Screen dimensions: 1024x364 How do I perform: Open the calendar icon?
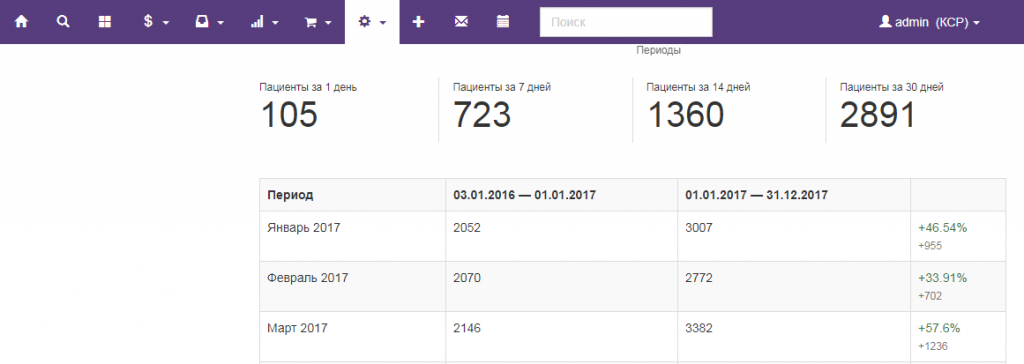tap(502, 22)
